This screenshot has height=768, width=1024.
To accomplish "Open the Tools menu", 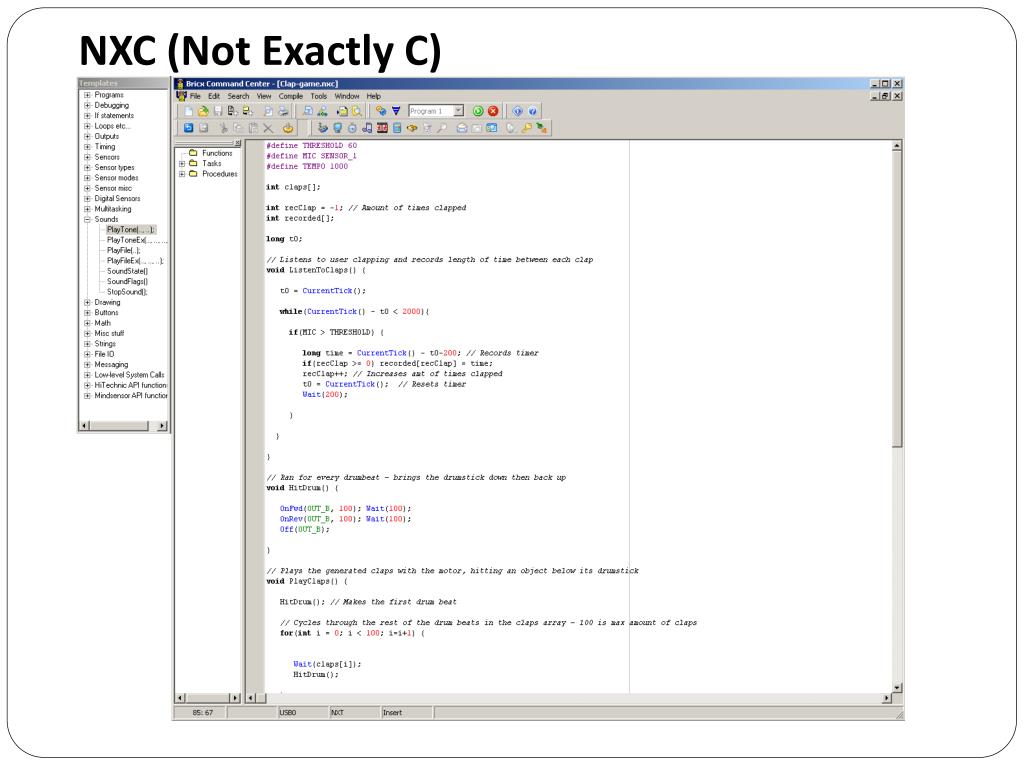I will 319,95.
